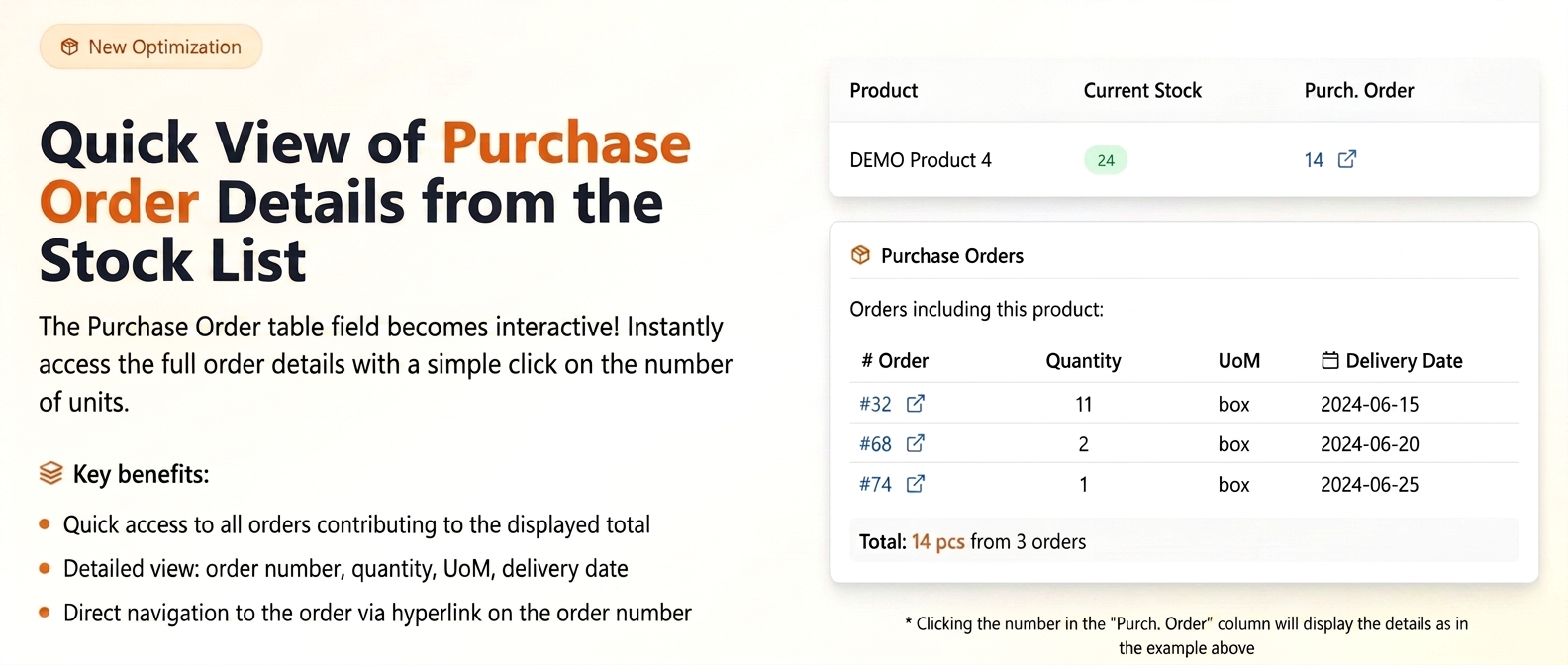Click the green 24 current stock badge

pos(1106,160)
